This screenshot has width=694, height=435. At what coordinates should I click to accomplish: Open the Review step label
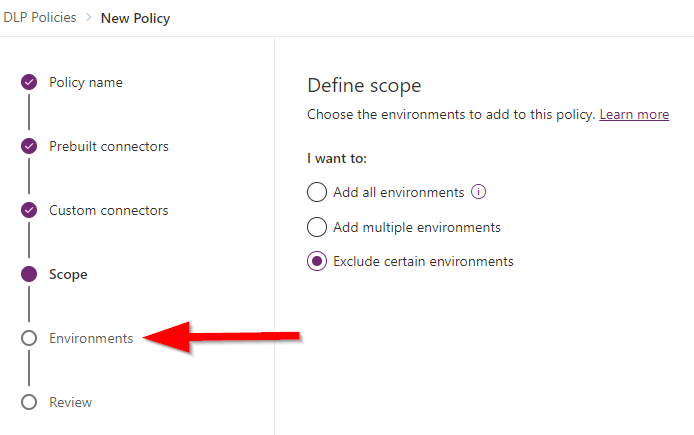point(71,402)
